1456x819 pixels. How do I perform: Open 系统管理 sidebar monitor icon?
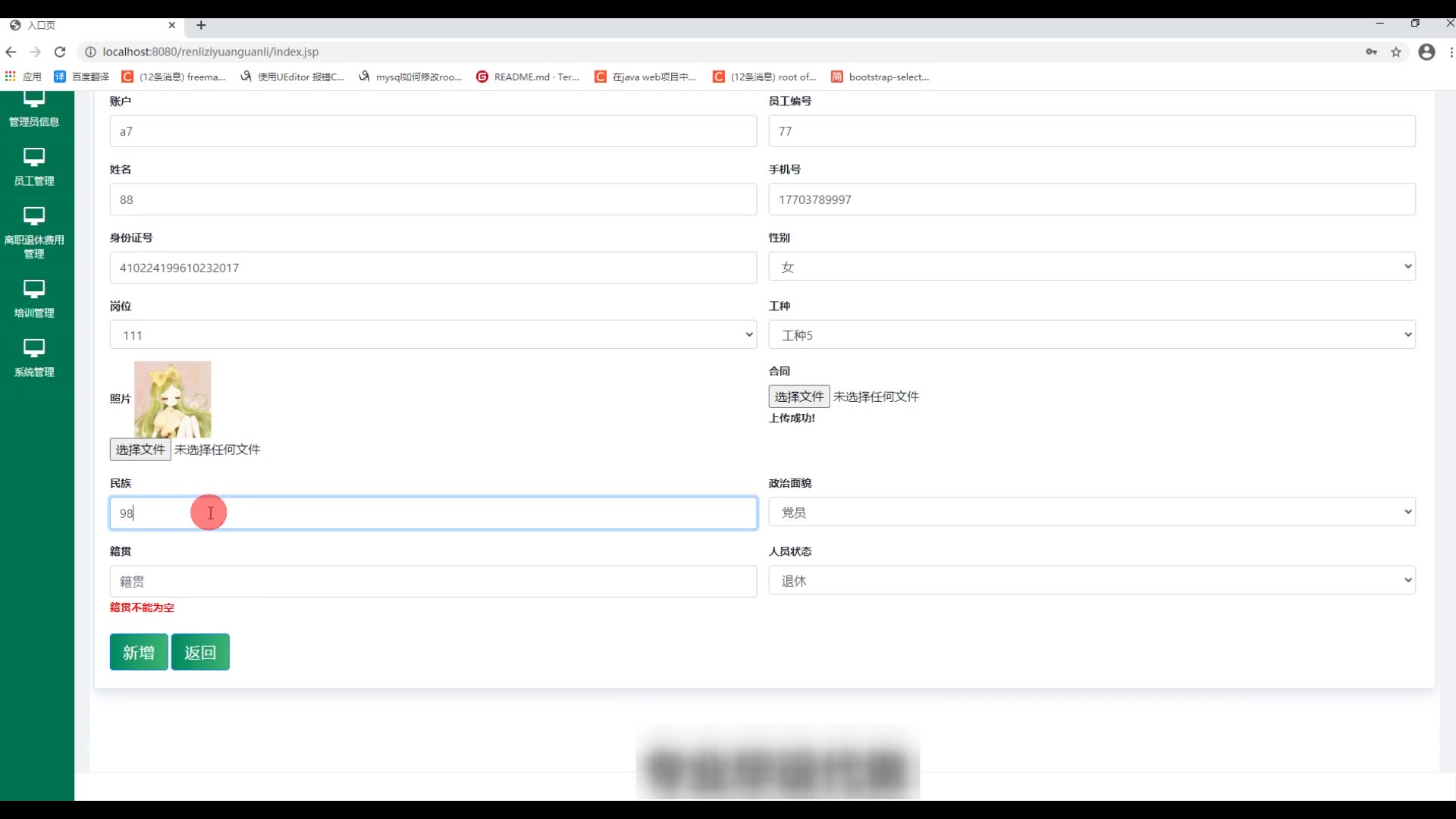click(34, 349)
